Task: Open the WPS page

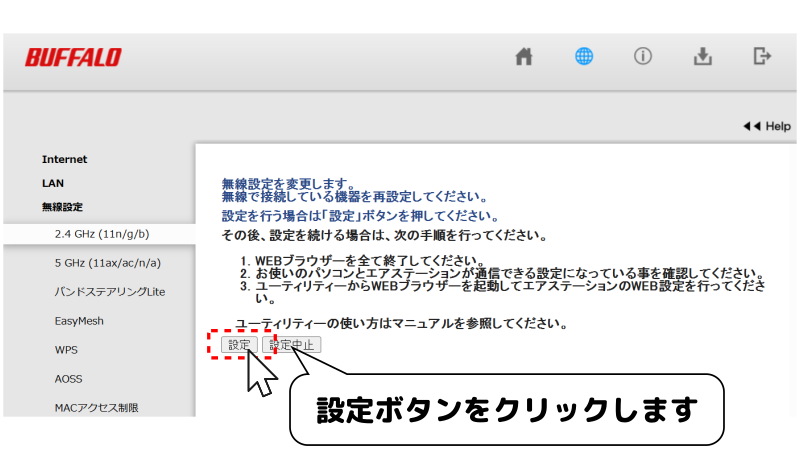Action: (66, 350)
